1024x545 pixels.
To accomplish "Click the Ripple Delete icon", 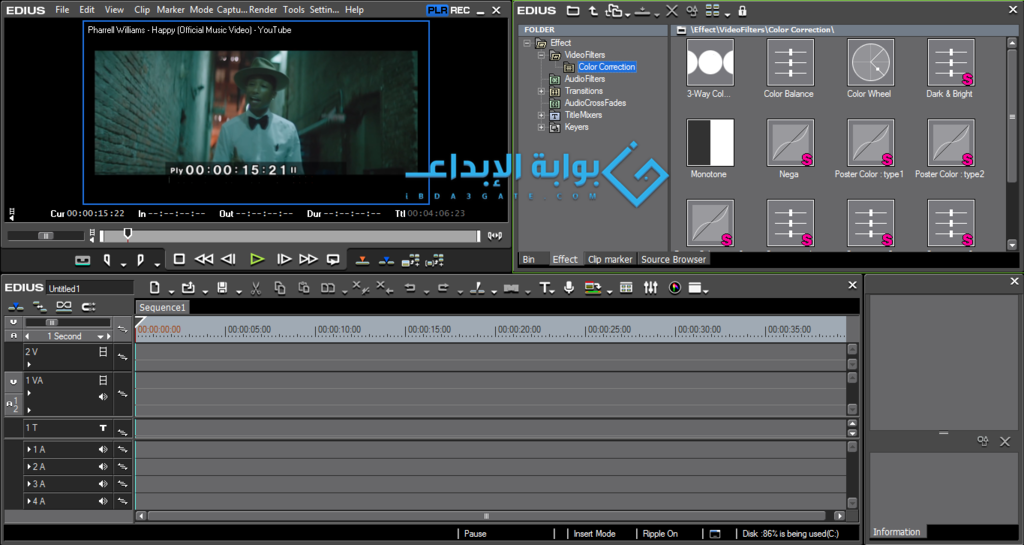I will click(x=385, y=288).
